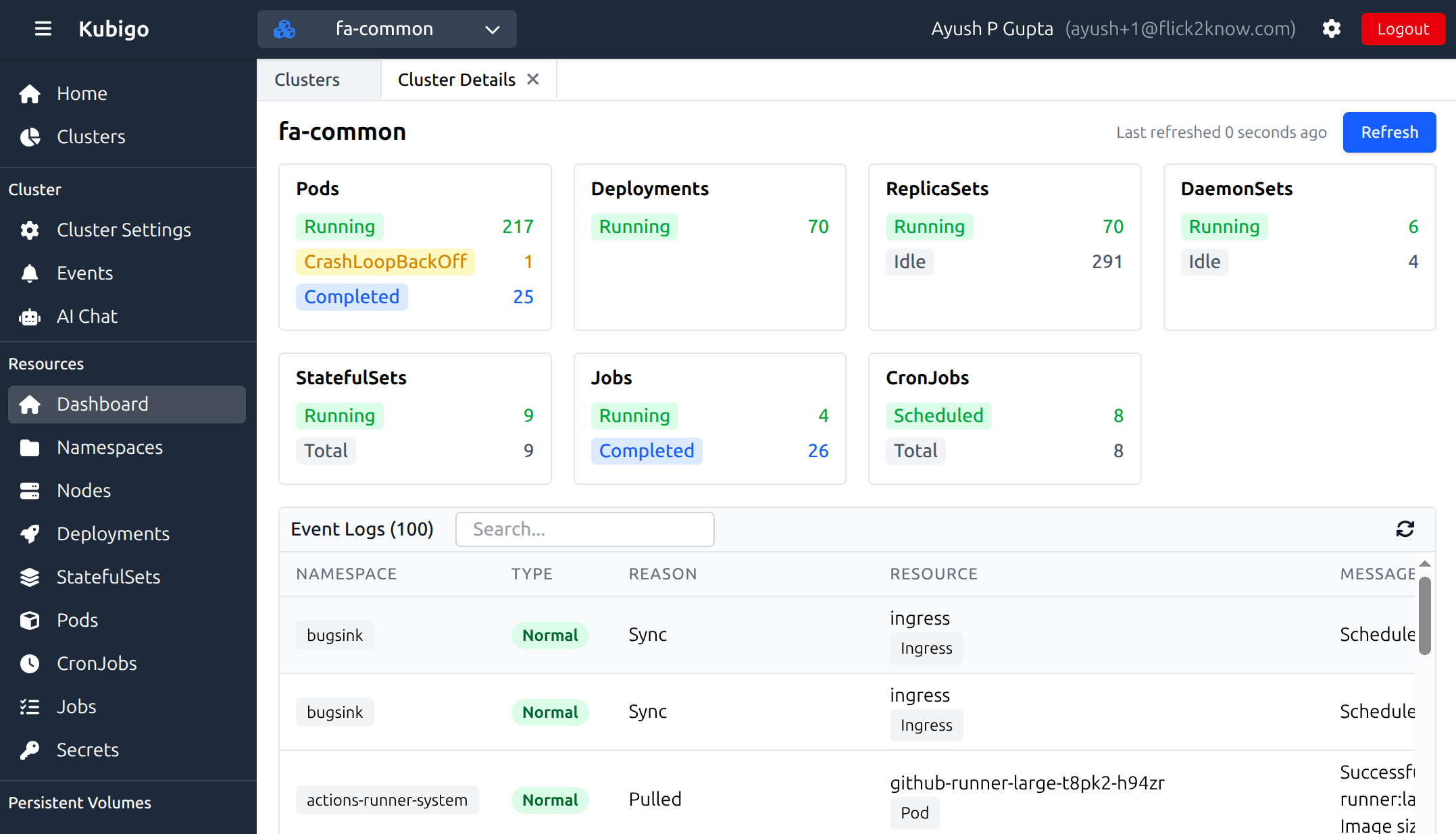The image size is (1456, 834).
Task: Click Running status in StatefulSets card
Action: (340, 416)
